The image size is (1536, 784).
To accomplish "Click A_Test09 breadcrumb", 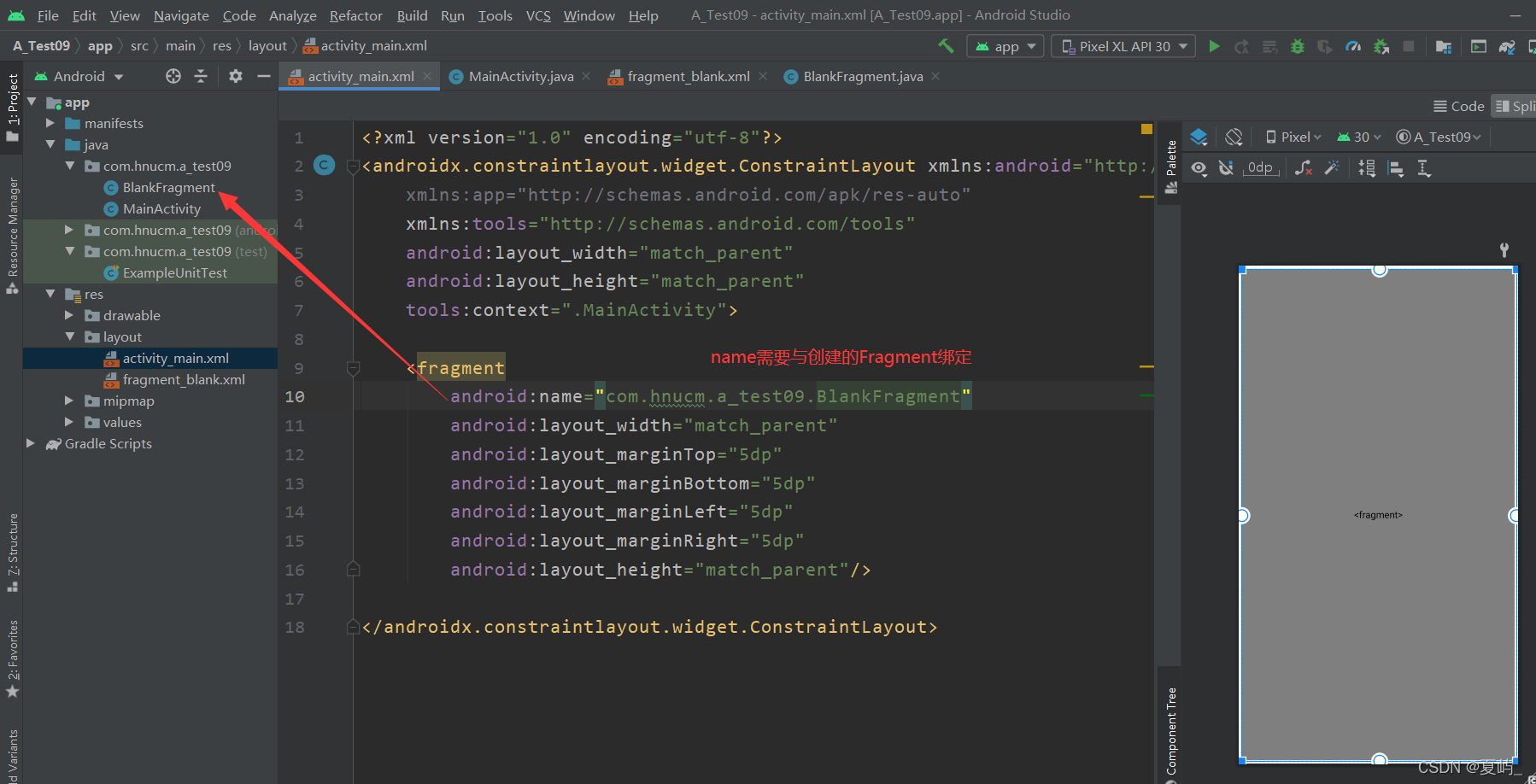I will [41, 46].
